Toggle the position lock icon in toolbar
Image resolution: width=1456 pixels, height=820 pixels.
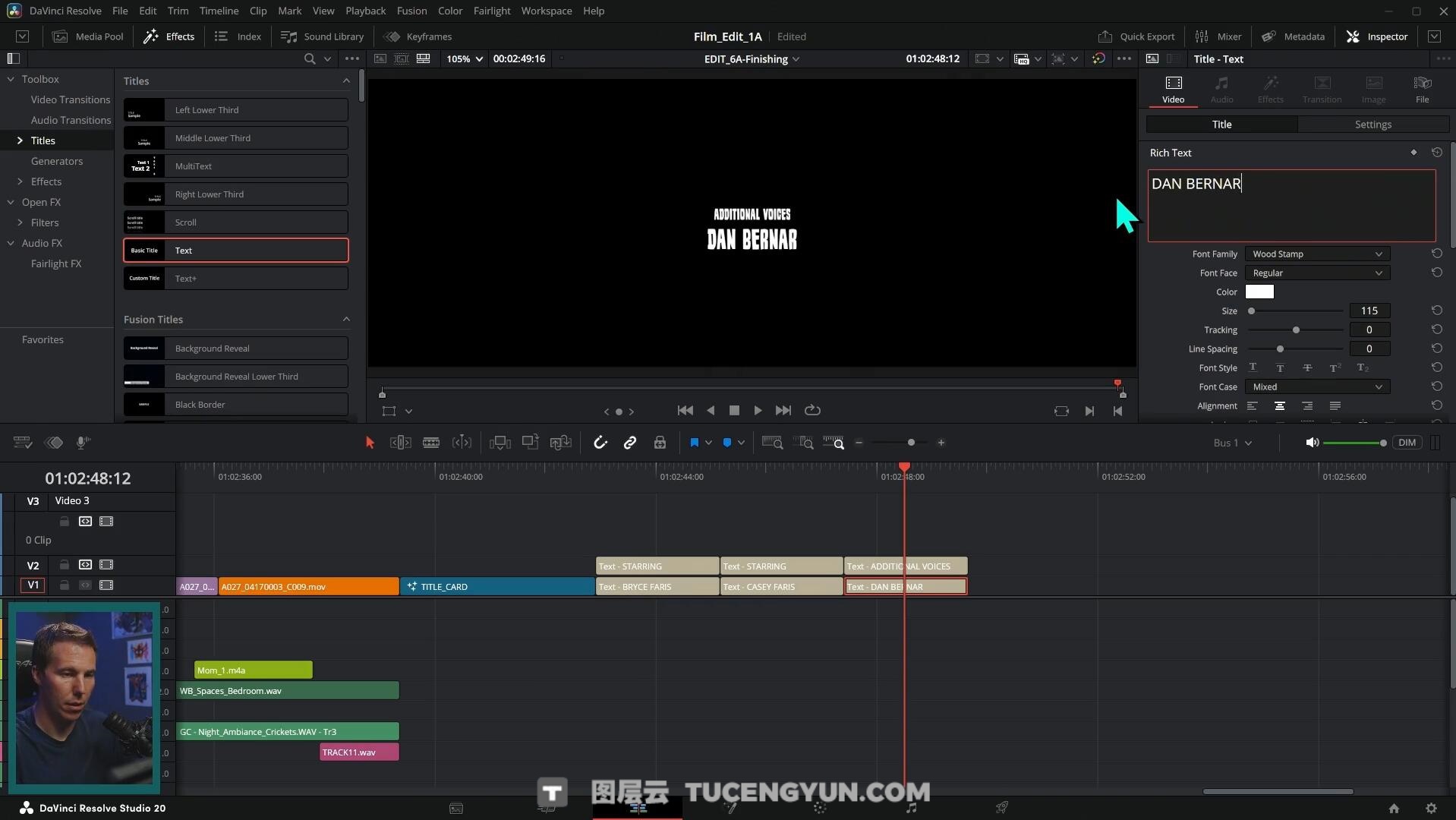point(660,443)
